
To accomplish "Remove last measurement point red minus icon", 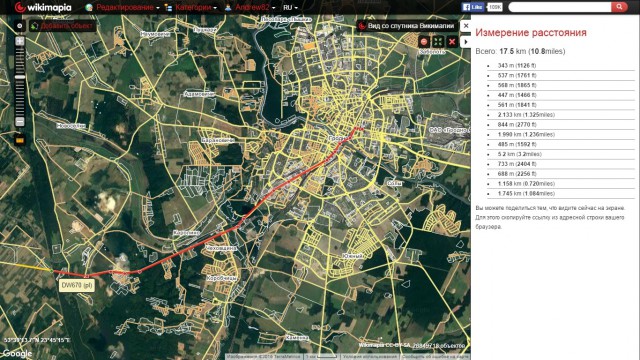I will coord(424,42).
